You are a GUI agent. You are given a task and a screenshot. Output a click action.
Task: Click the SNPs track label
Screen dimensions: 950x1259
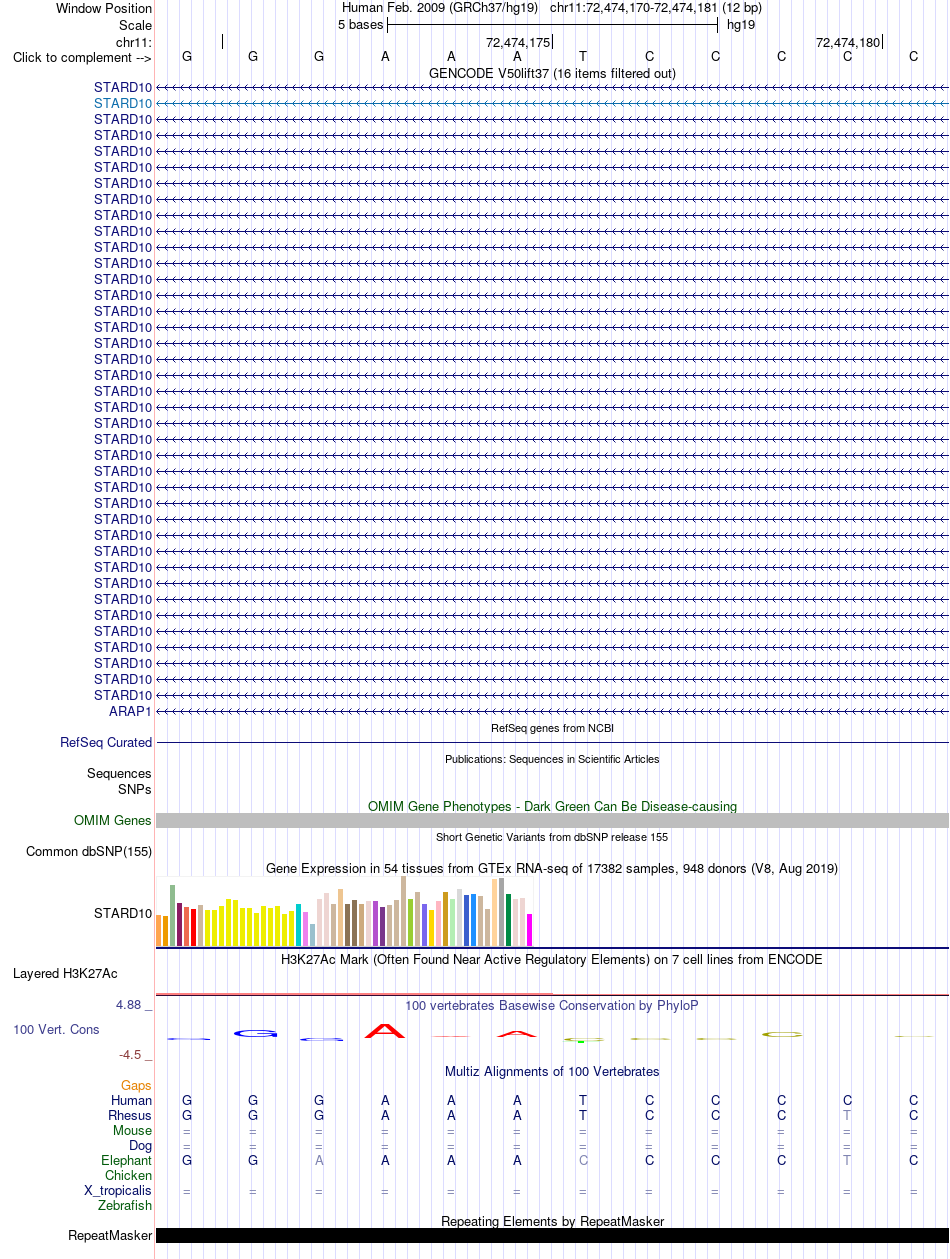point(135,789)
